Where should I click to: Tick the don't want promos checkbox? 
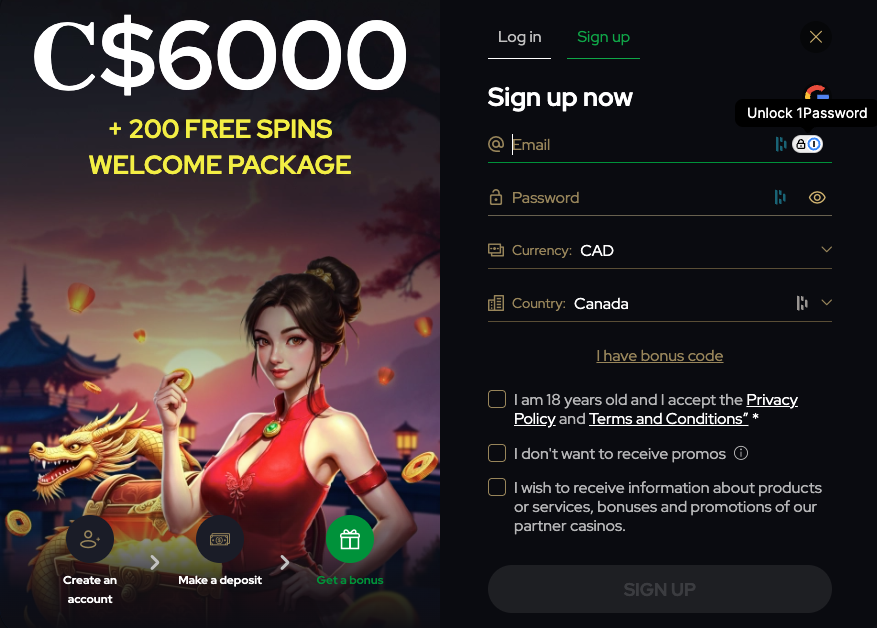click(x=497, y=453)
